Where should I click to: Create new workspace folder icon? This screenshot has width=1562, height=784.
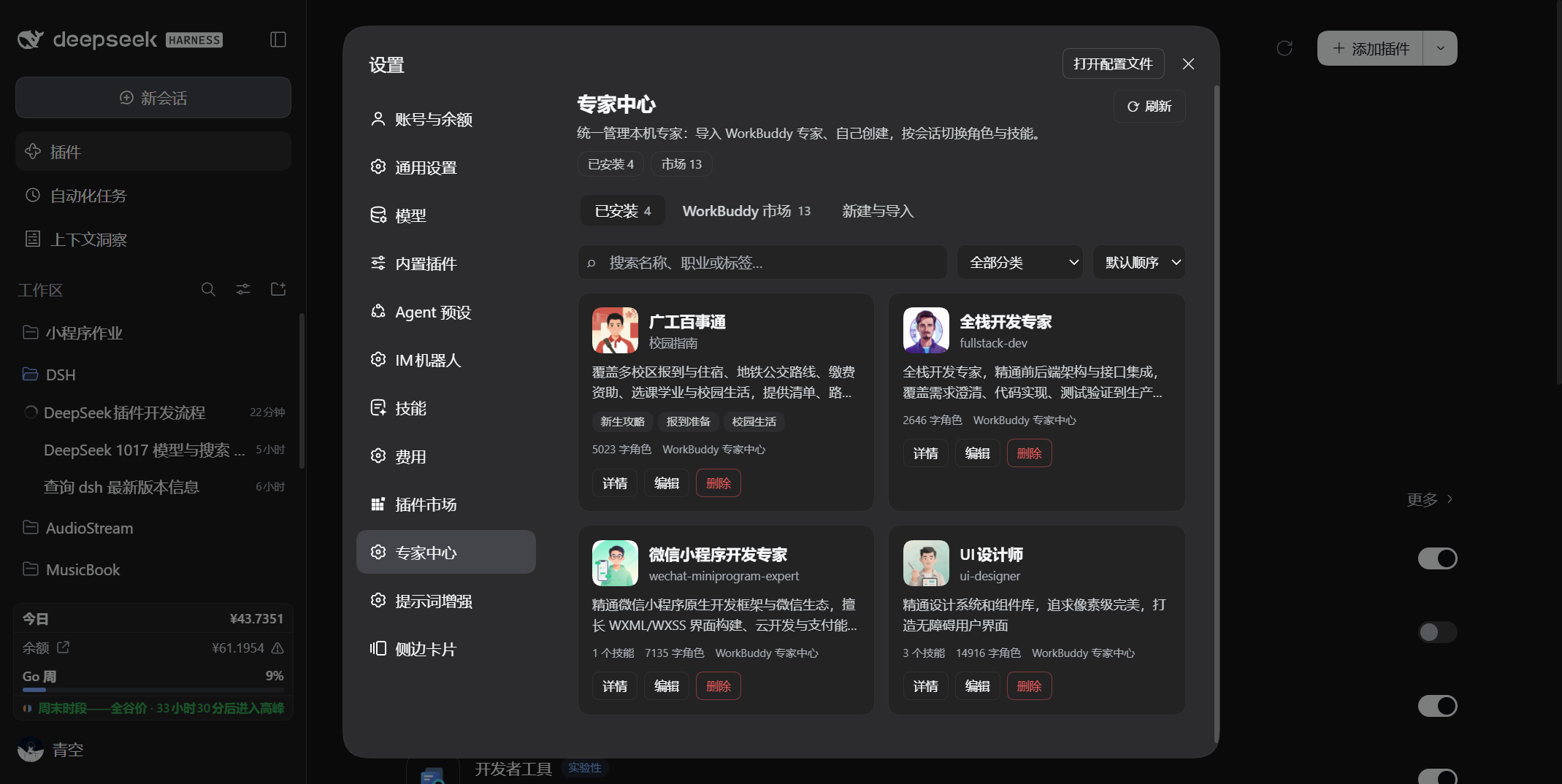pos(278,290)
